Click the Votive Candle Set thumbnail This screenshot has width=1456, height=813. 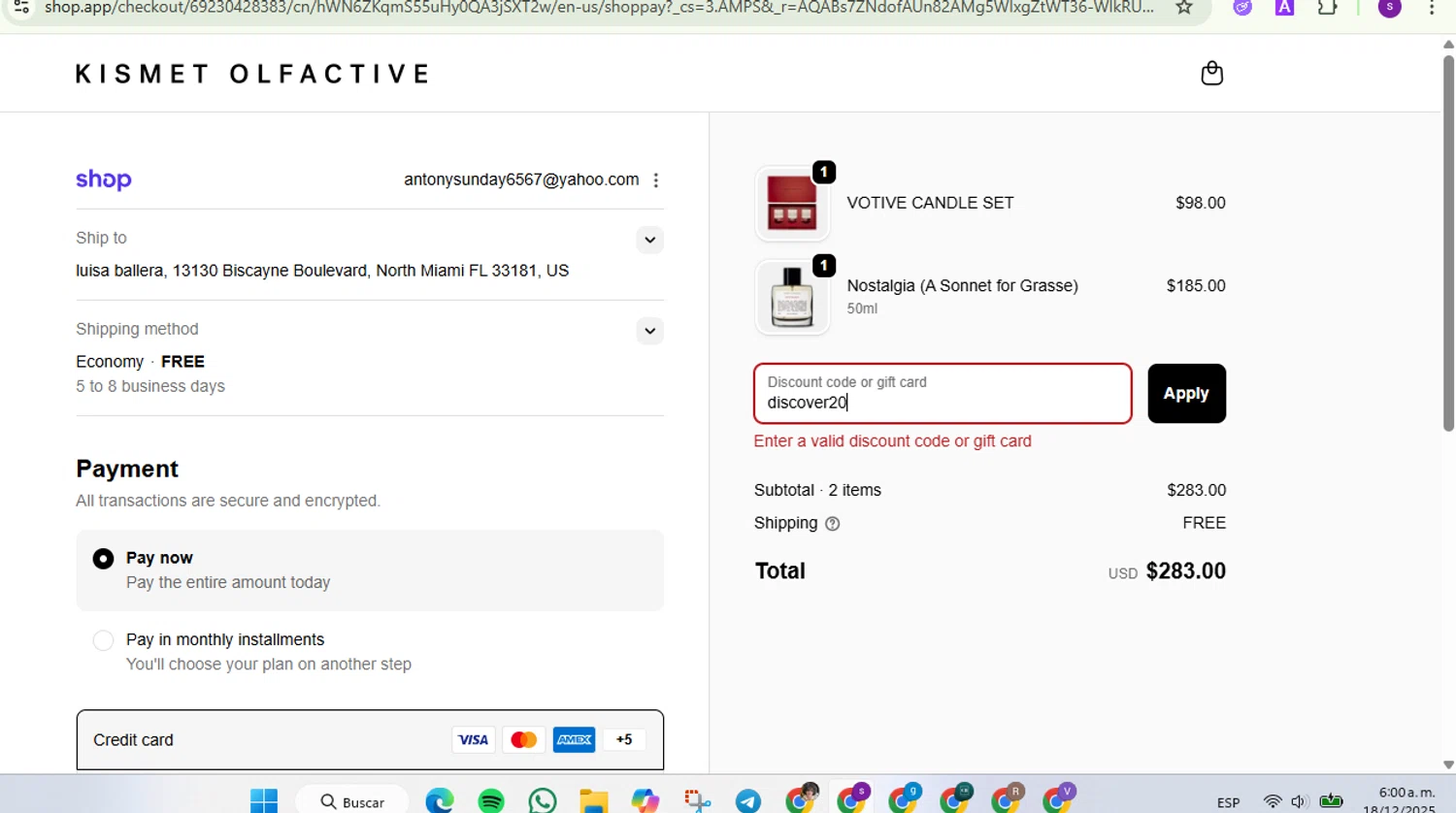coord(792,204)
